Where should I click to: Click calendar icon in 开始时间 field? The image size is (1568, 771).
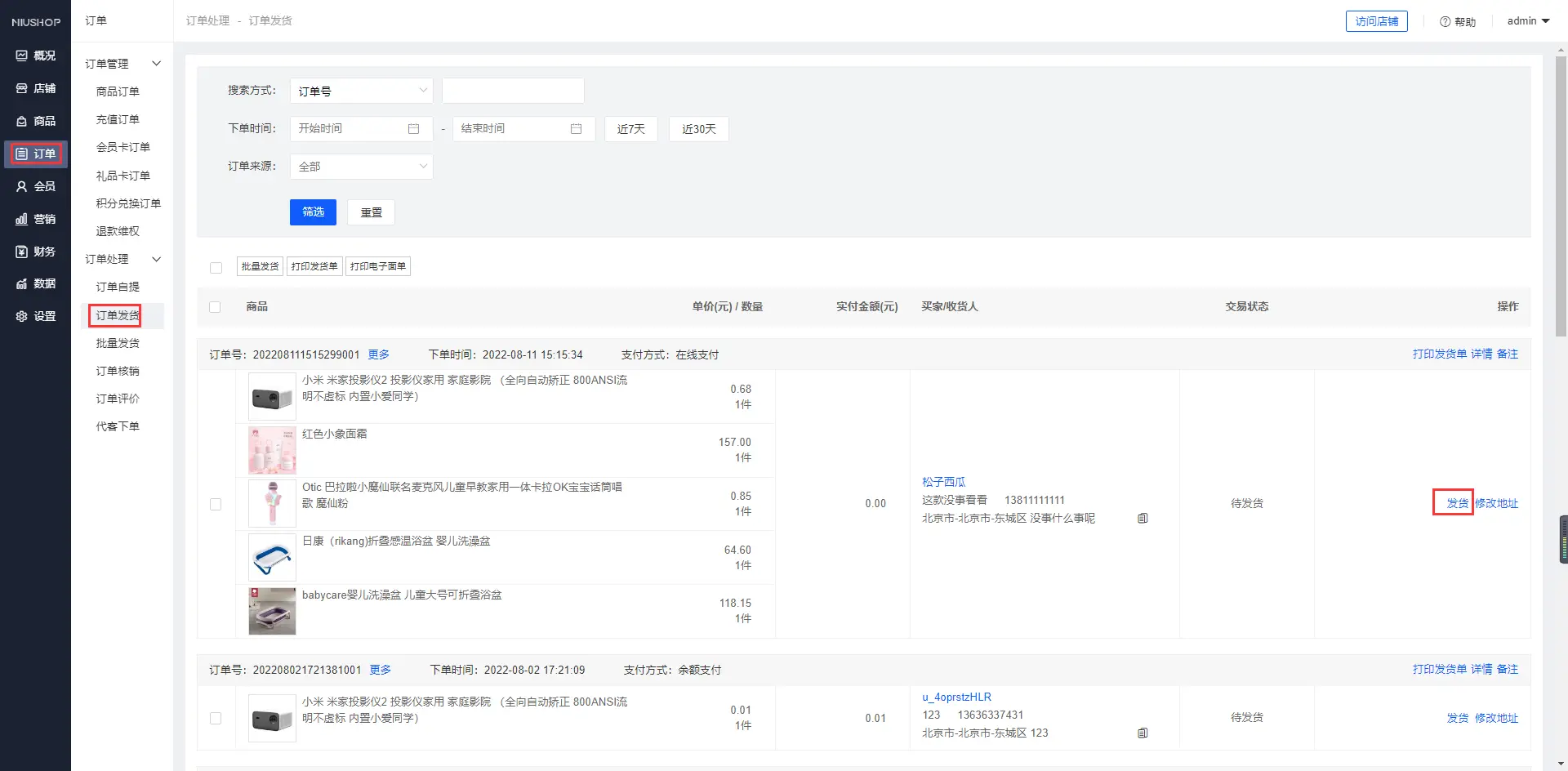pyautogui.click(x=413, y=129)
